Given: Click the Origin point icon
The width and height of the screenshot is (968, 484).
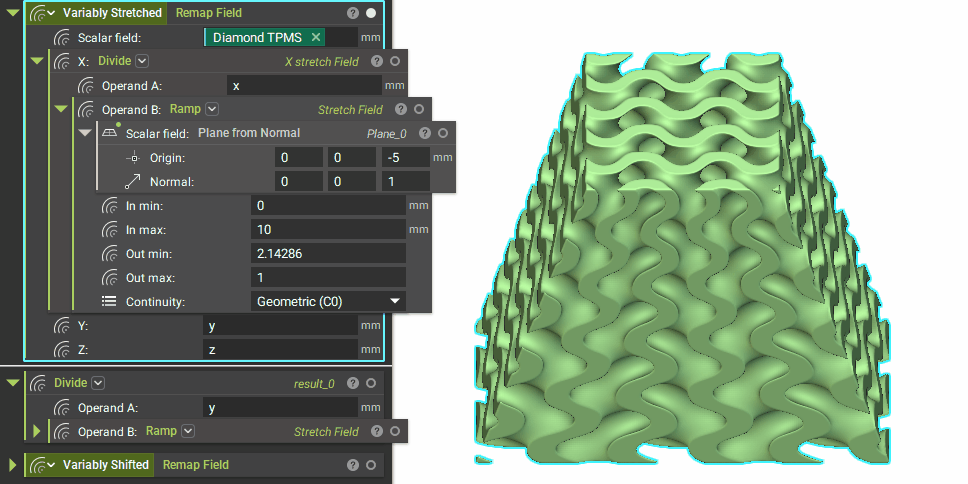Looking at the screenshot, I should [x=133, y=158].
